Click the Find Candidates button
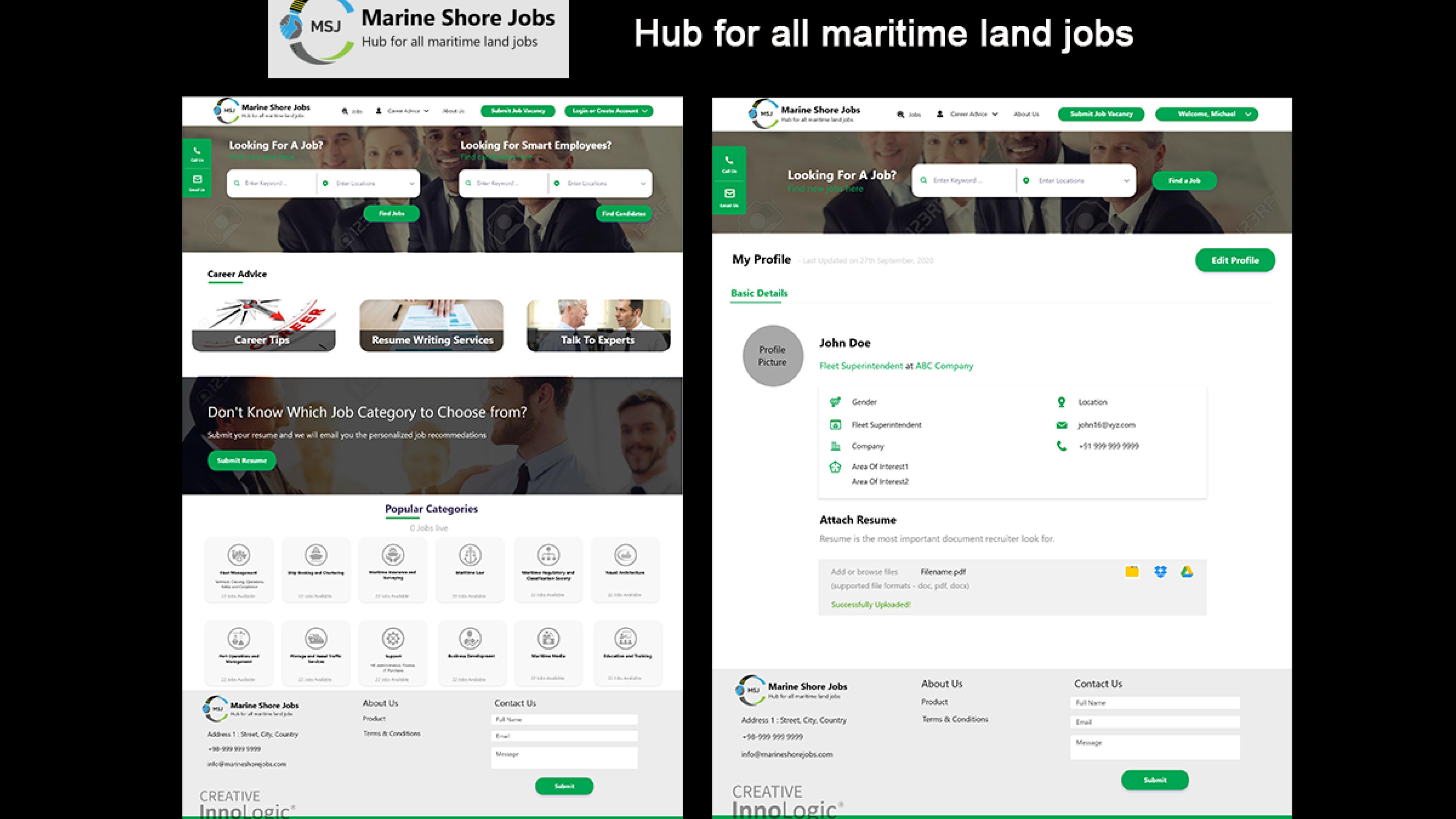The height and width of the screenshot is (819, 1456). click(623, 214)
